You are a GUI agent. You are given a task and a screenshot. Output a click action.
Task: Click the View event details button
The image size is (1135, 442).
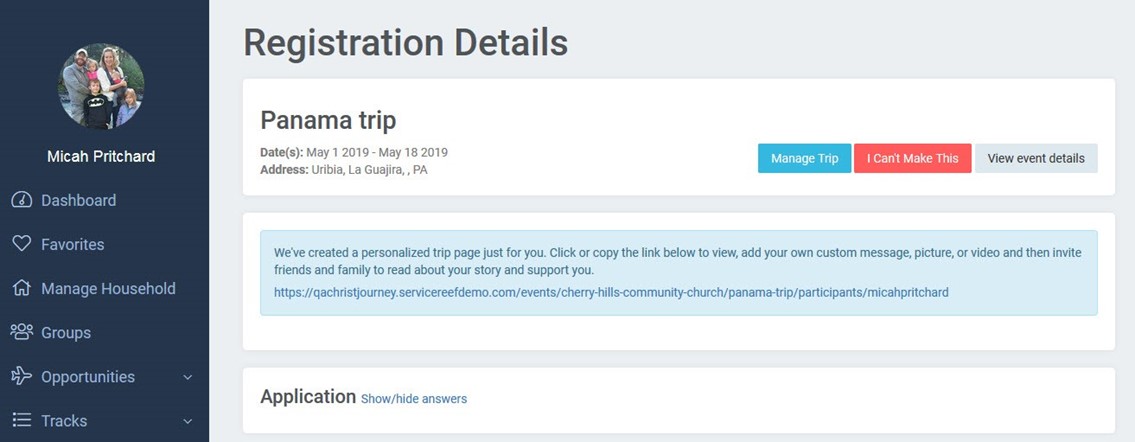[1035, 158]
